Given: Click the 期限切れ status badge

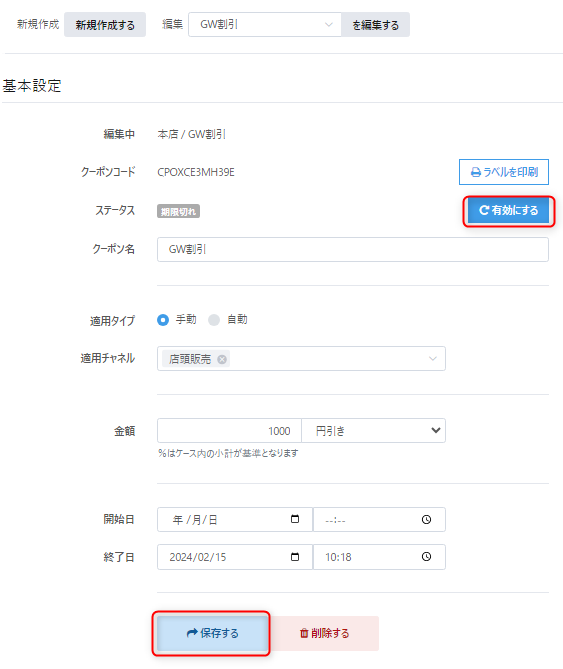Looking at the screenshot, I should [178, 211].
